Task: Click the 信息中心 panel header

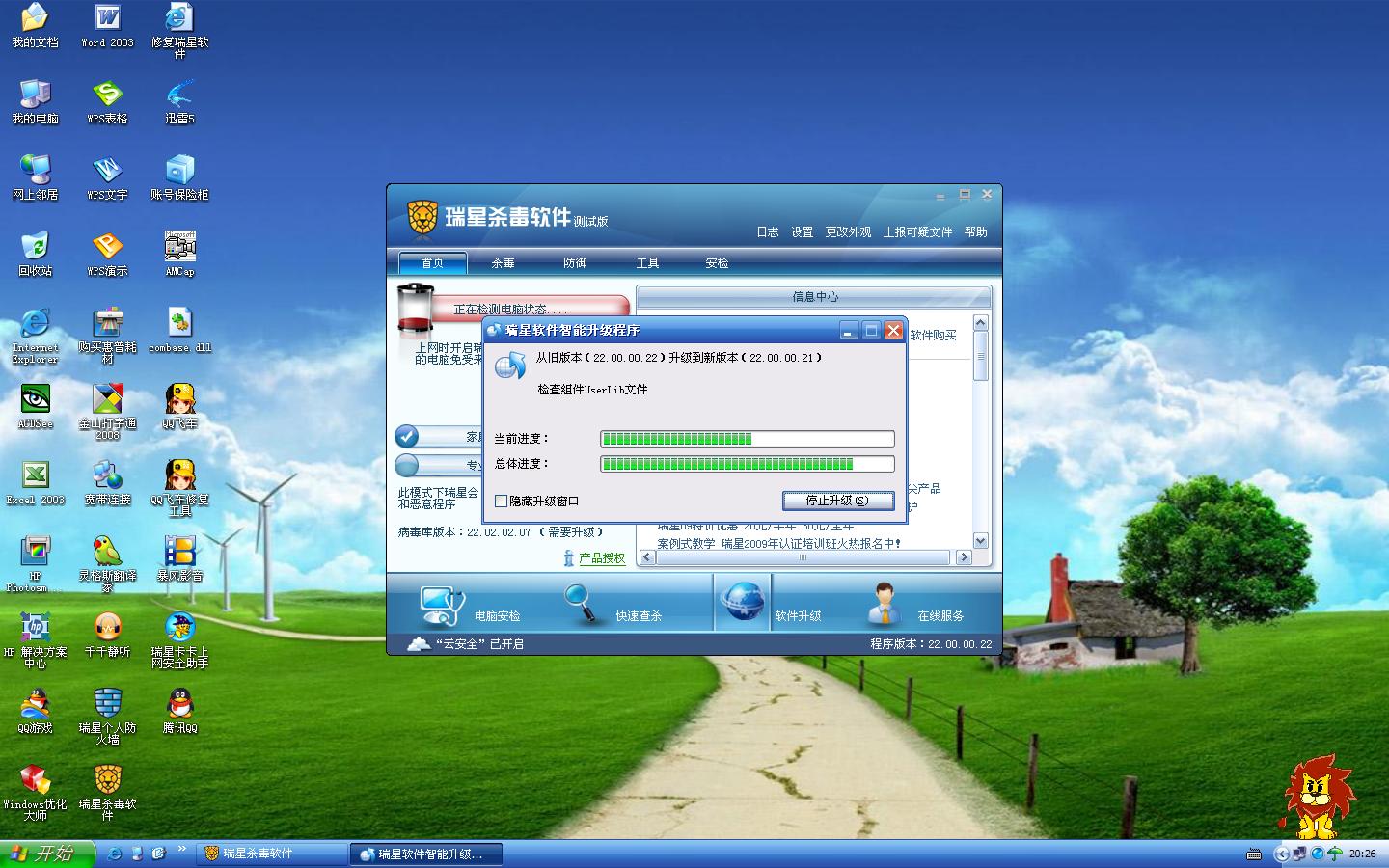Action: (x=814, y=297)
